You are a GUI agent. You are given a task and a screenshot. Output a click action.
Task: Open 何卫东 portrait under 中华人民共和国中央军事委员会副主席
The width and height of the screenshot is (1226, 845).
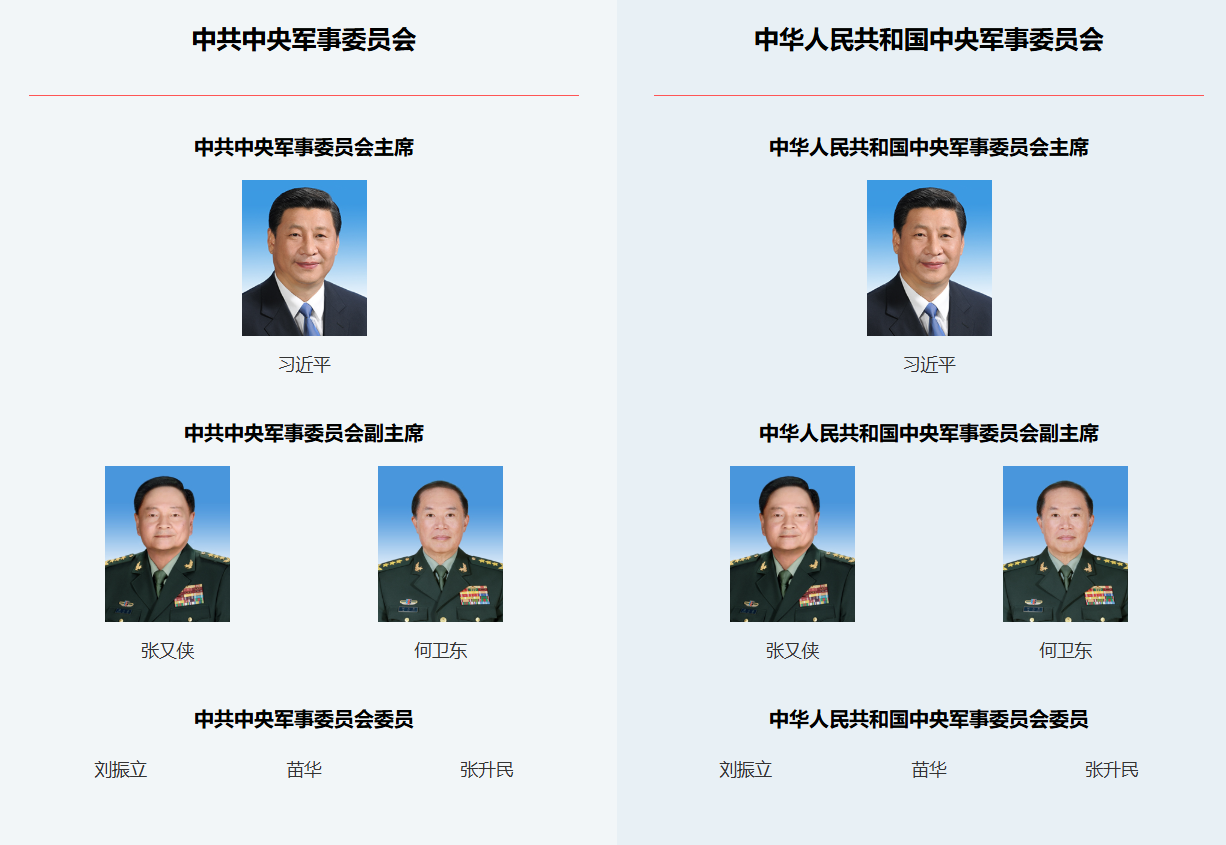pyautogui.click(x=1065, y=544)
